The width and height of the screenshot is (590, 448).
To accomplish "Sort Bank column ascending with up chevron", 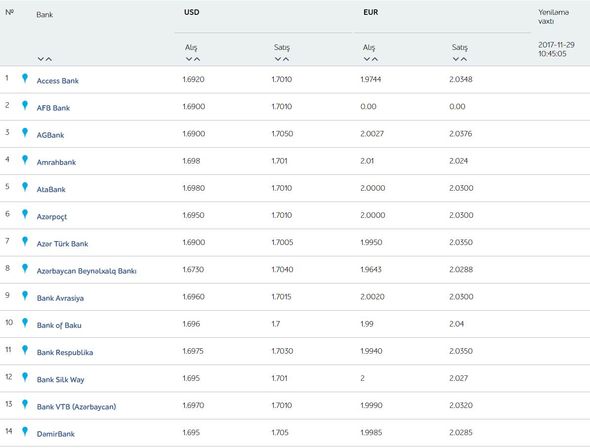I will click(49, 59).
